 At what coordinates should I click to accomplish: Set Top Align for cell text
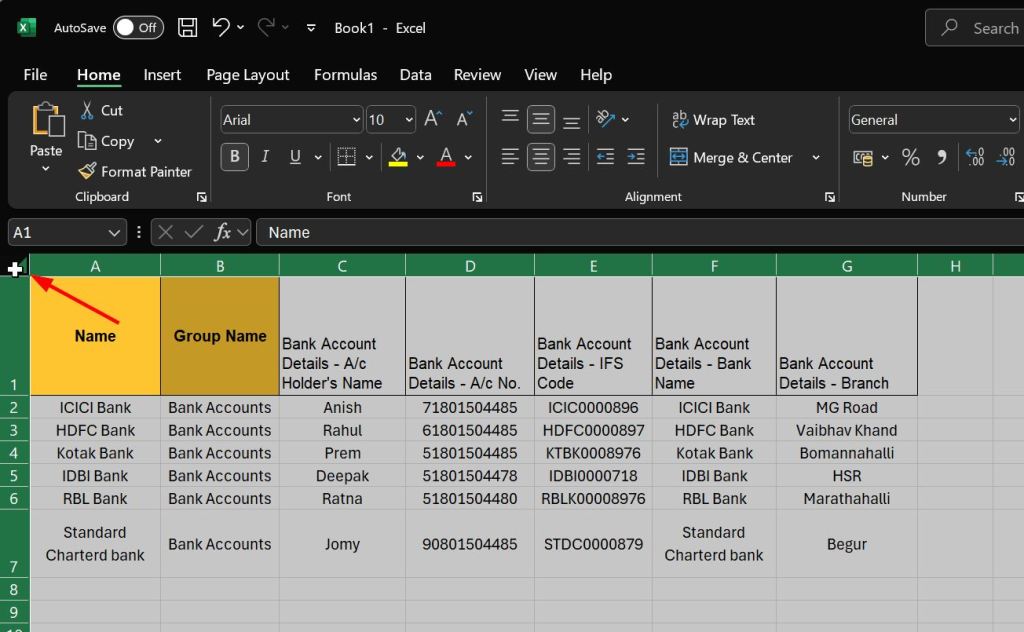click(510, 118)
